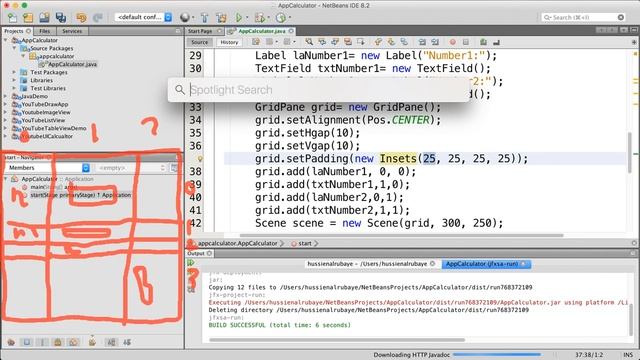Viewport: 640px width, 360px height.
Task: Open the Start Page tab
Action: [x=203, y=31]
